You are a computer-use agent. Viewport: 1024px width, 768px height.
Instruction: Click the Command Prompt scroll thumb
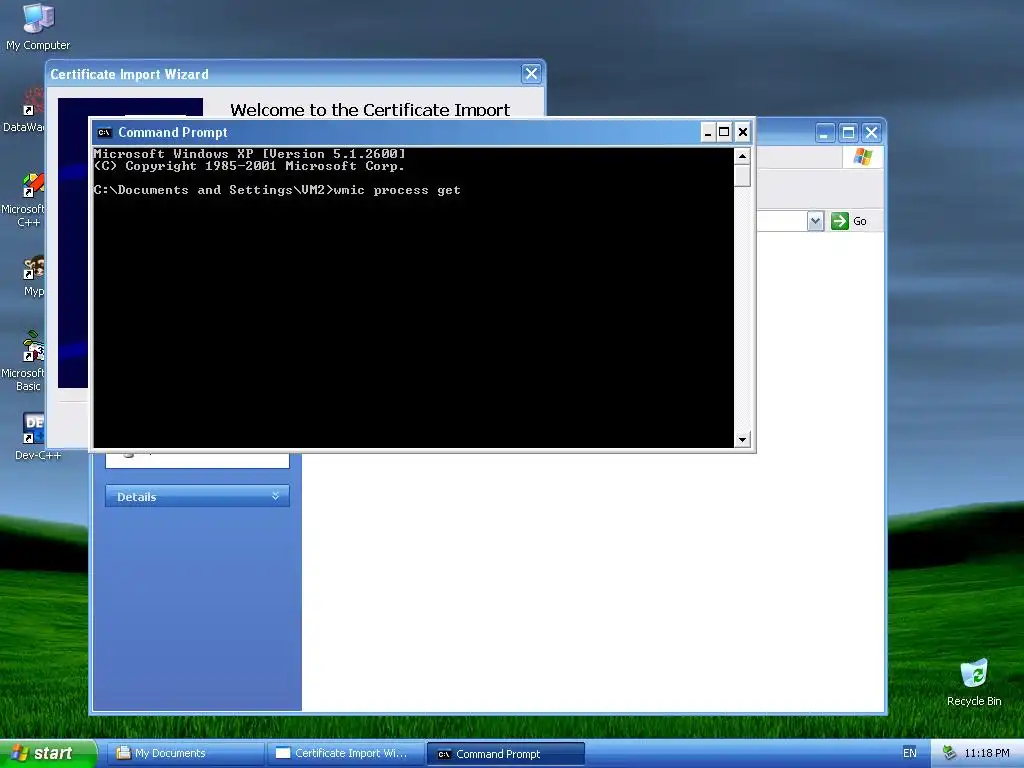(742, 176)
